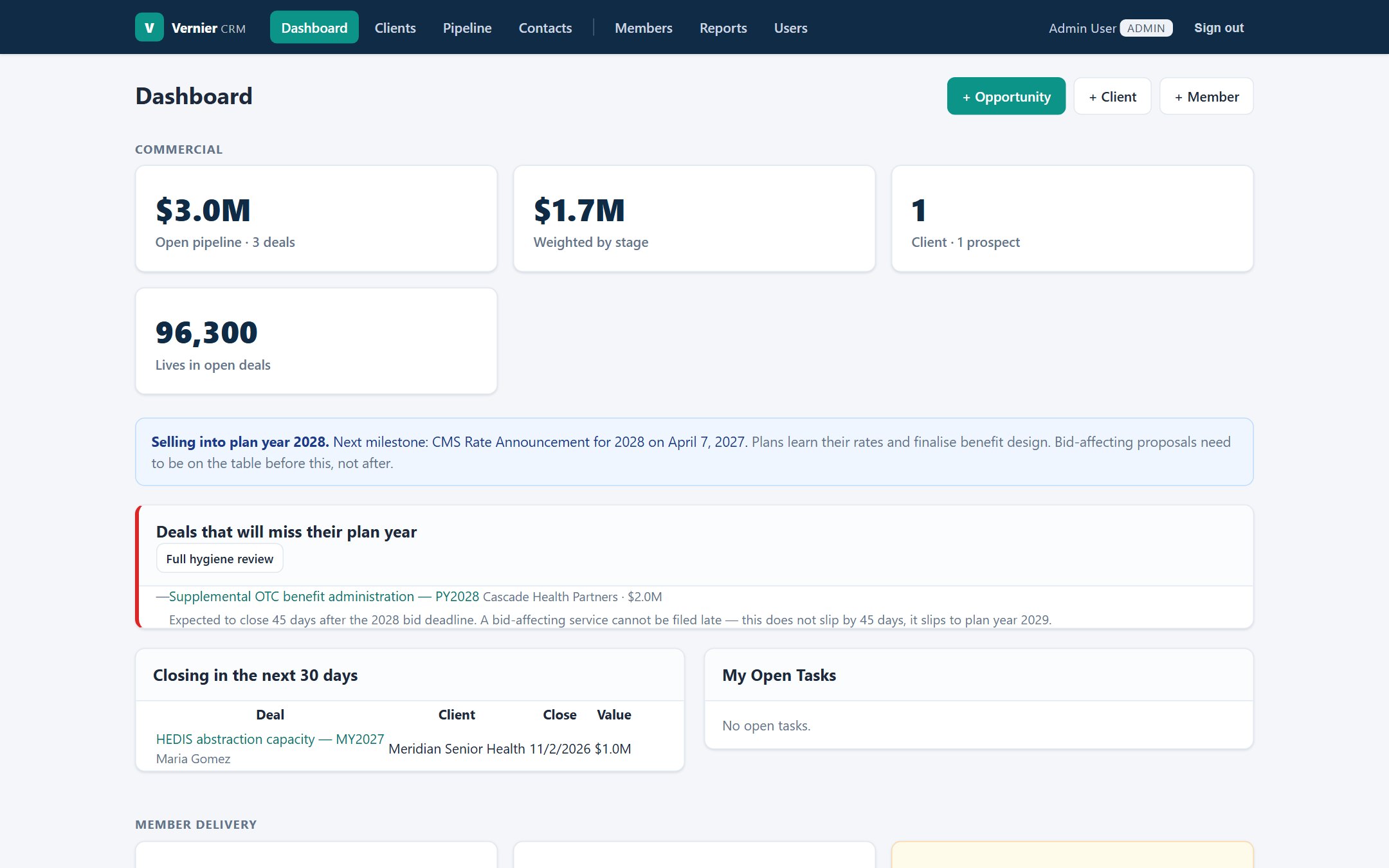The width and height of the screenshot is (1389, 868).
Task: Click the Selling into plan year 2028 banner
Action: click(x=694, y=452)
